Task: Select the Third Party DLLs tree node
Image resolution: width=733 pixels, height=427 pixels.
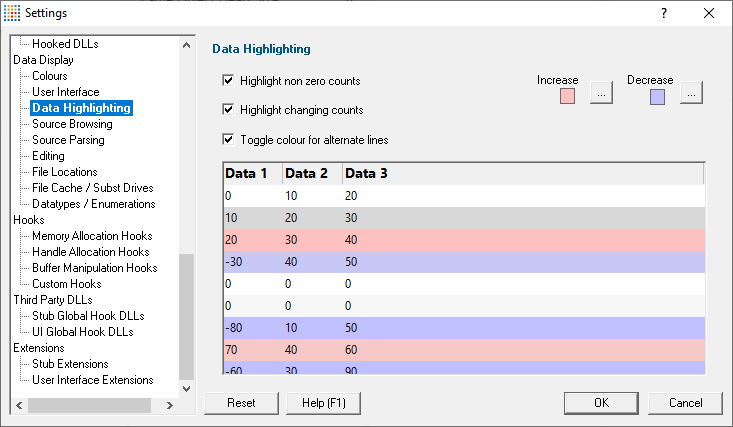Action: tap(53, 300)
